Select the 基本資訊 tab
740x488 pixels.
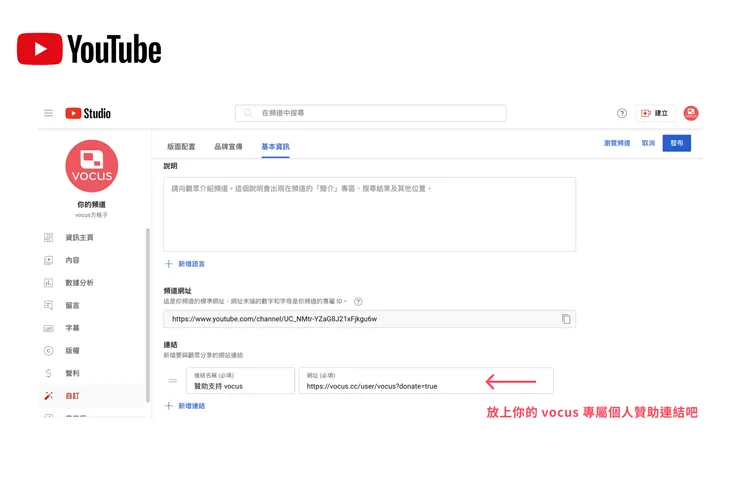pos(276,147)
